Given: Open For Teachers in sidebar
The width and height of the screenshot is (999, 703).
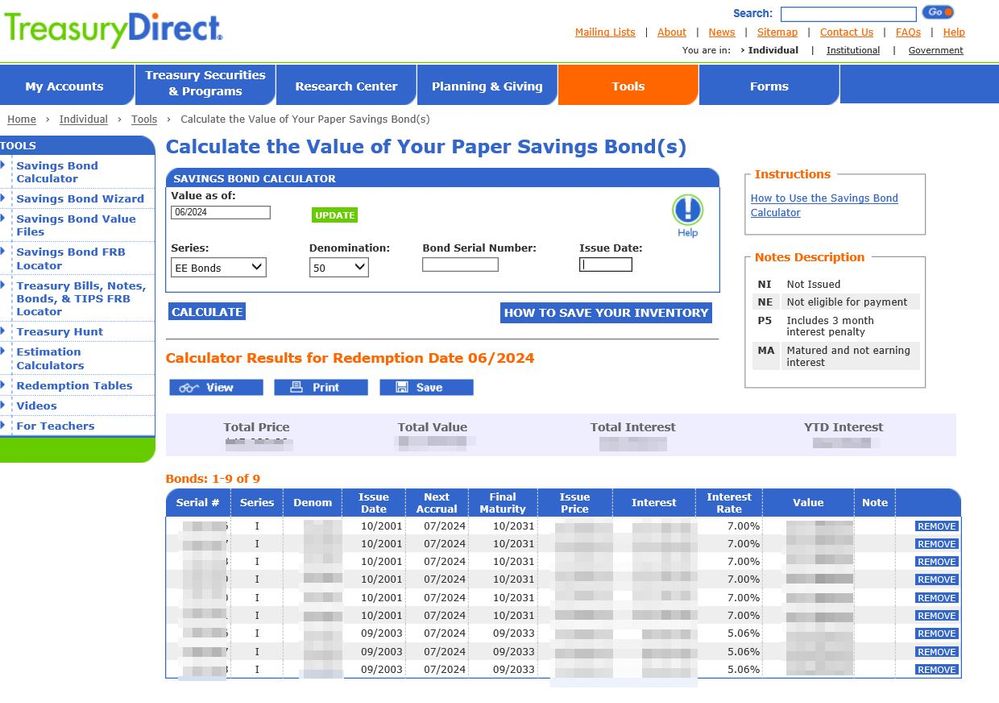Looking at the screenshot, I should pos(55,426).
